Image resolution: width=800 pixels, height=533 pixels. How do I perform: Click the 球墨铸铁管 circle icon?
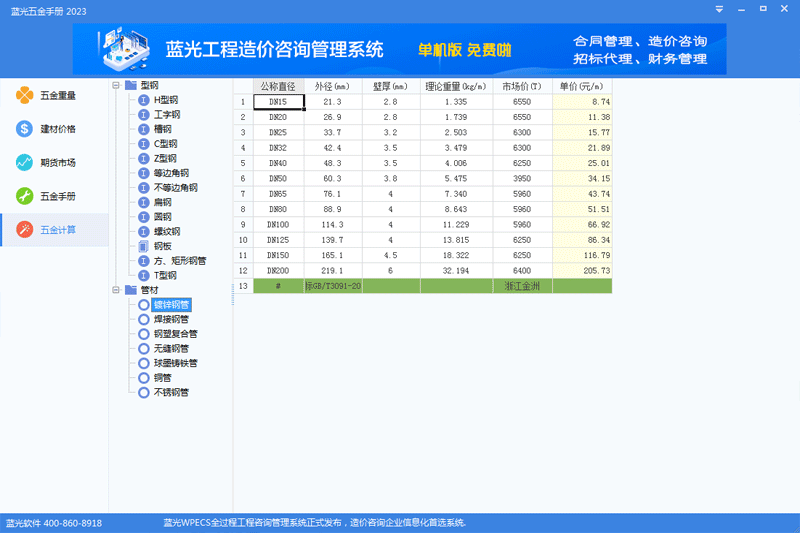(x=144, y=363)
